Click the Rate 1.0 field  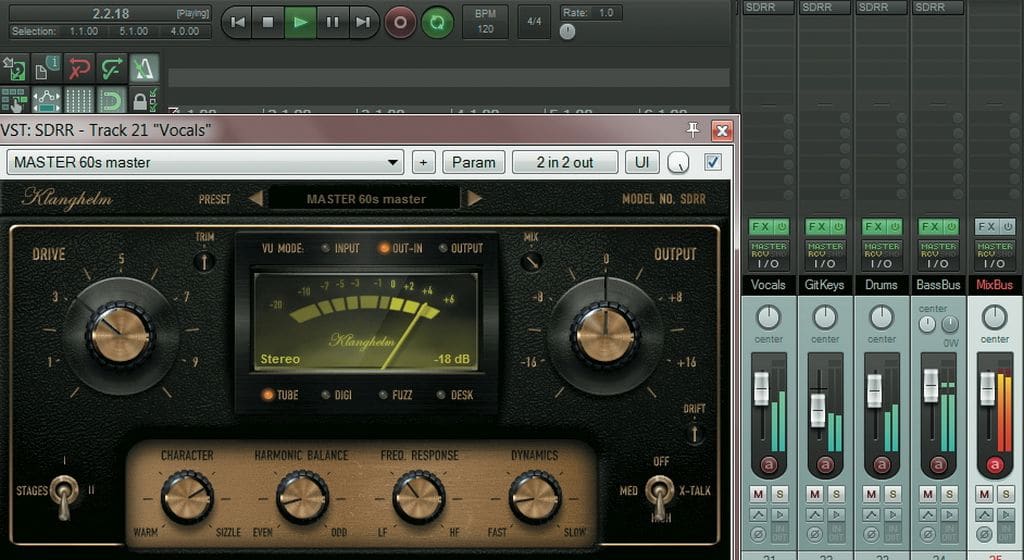(x=591, y=12)
